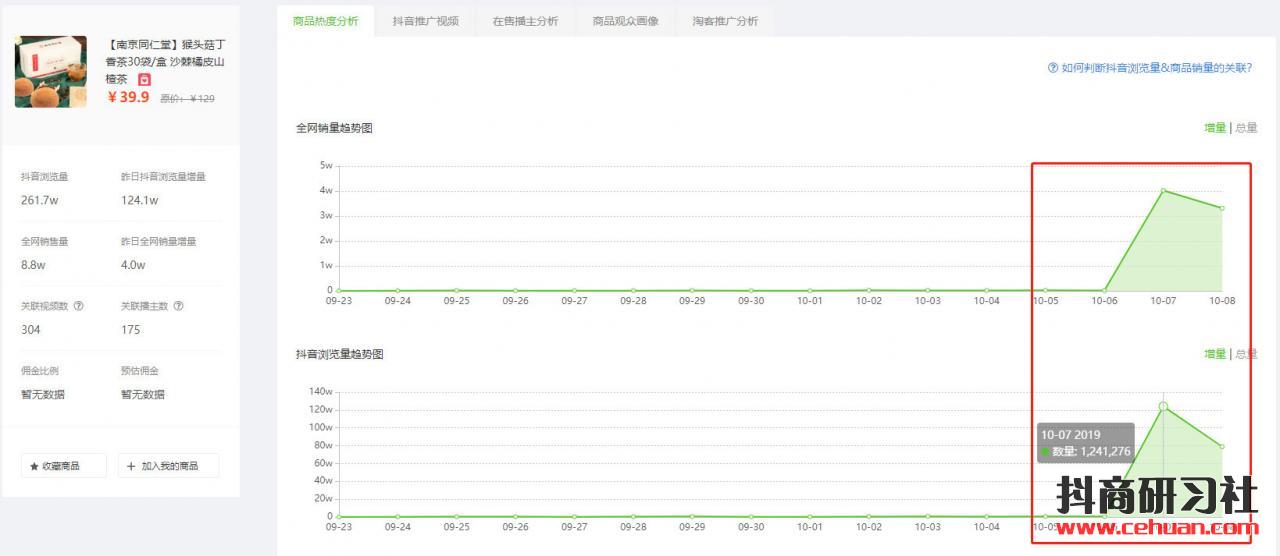Switch the 全网销量趋势图 chart to 总量
The width and height of the screenshot is (1280, 556).
pyautogui.click(x=1246, y=128)
